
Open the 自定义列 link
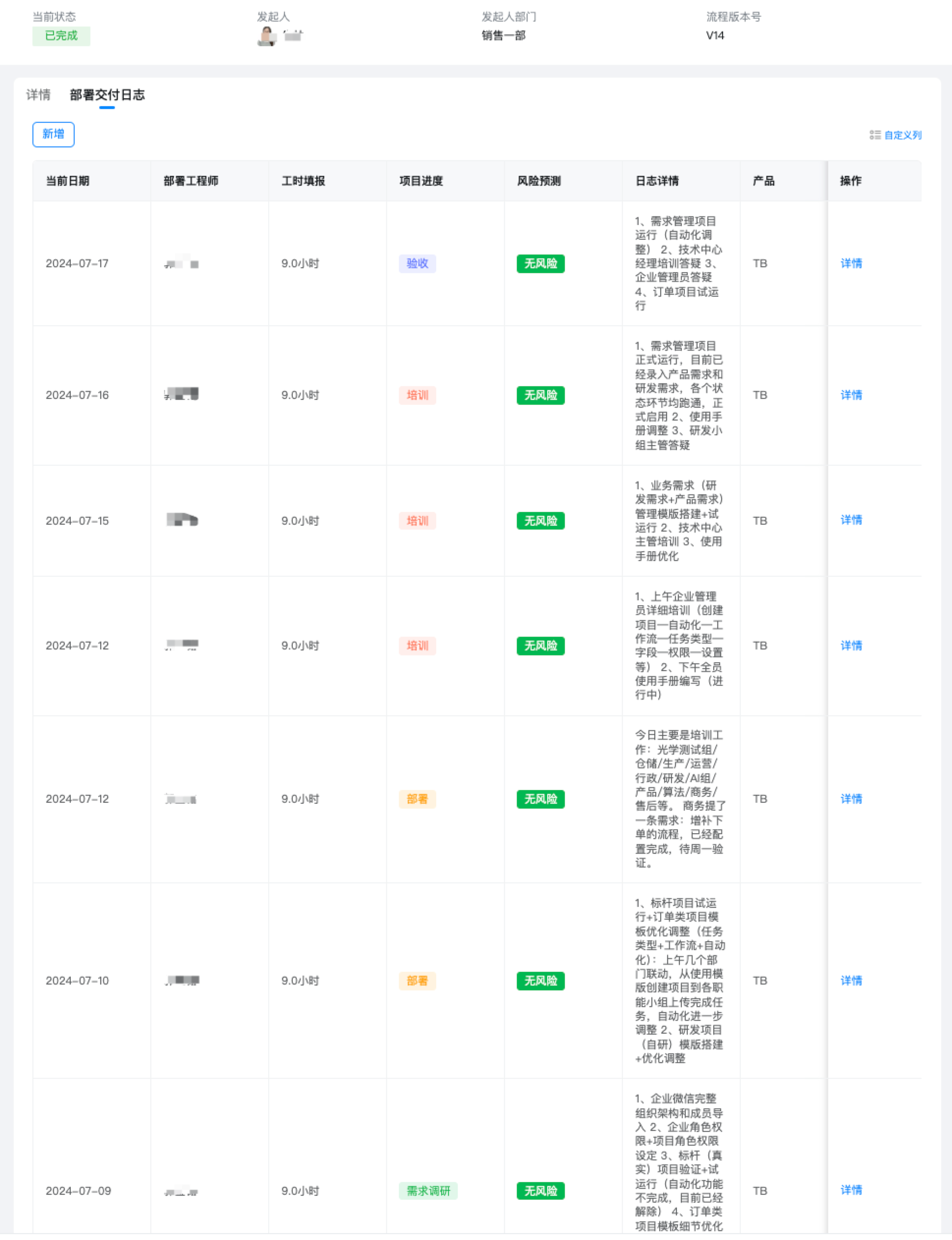click(x=903, y=135)
